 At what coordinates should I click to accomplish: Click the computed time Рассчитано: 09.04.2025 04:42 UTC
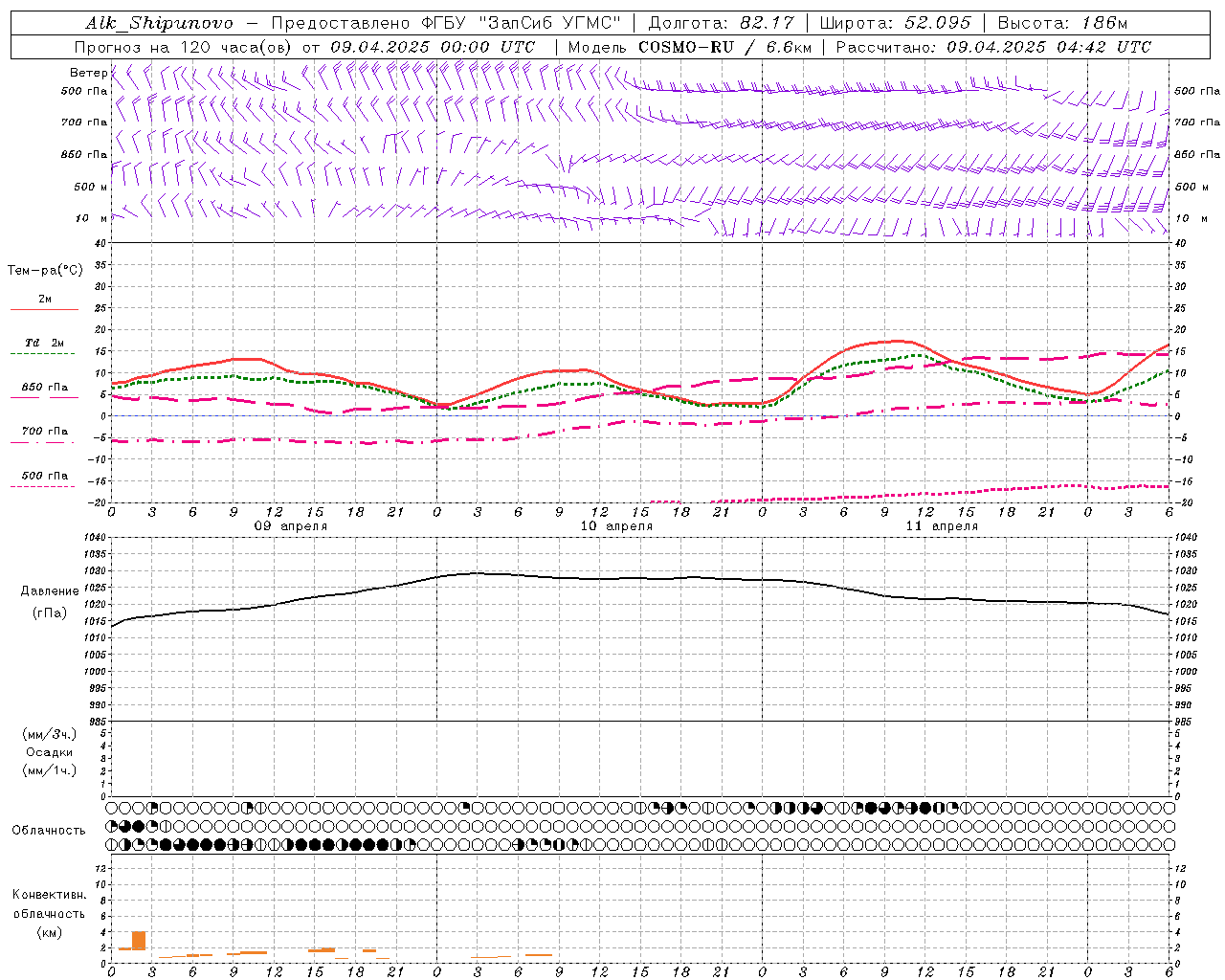pos(993,47)
